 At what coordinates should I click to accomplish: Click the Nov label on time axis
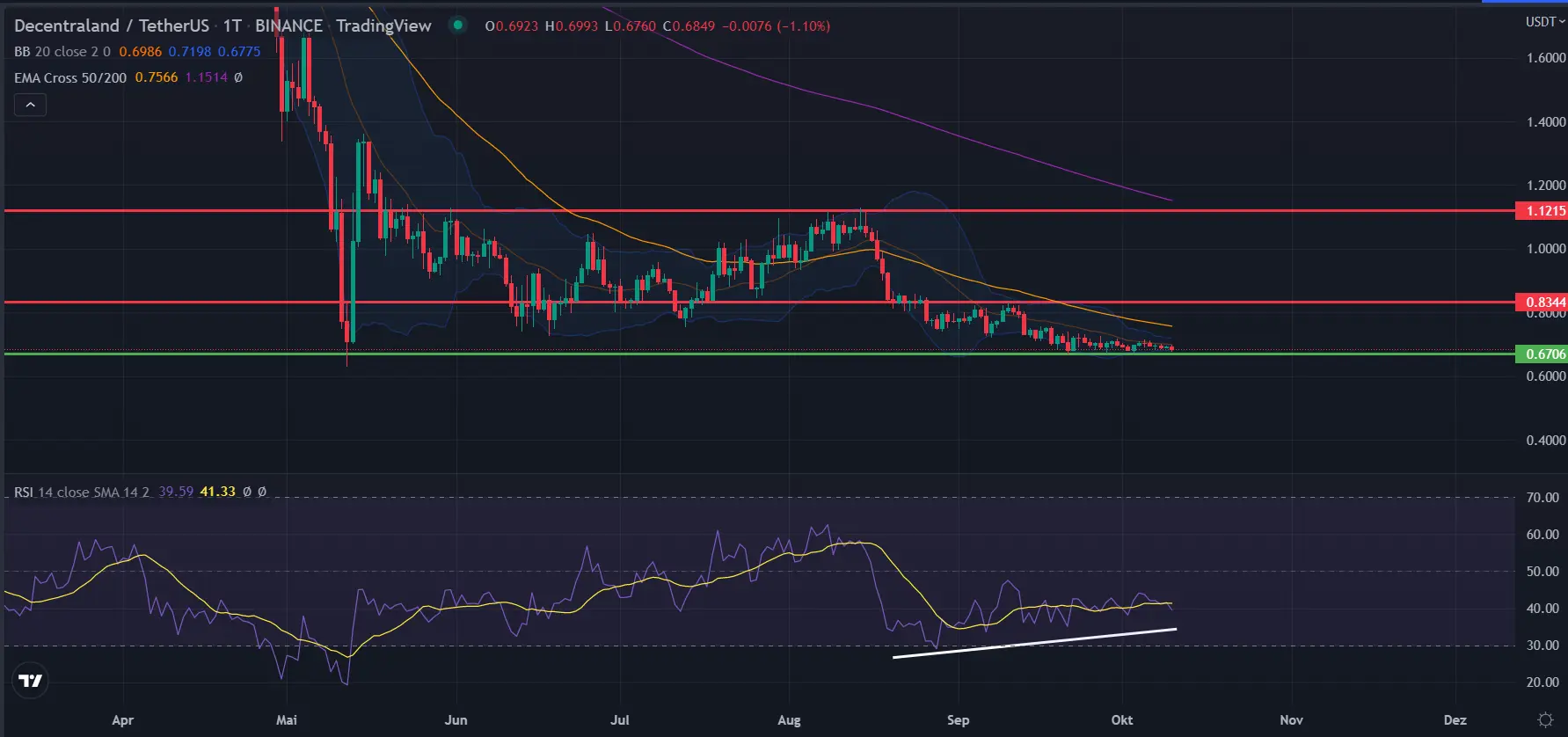pyautogui.click(x=1291, y=719)
